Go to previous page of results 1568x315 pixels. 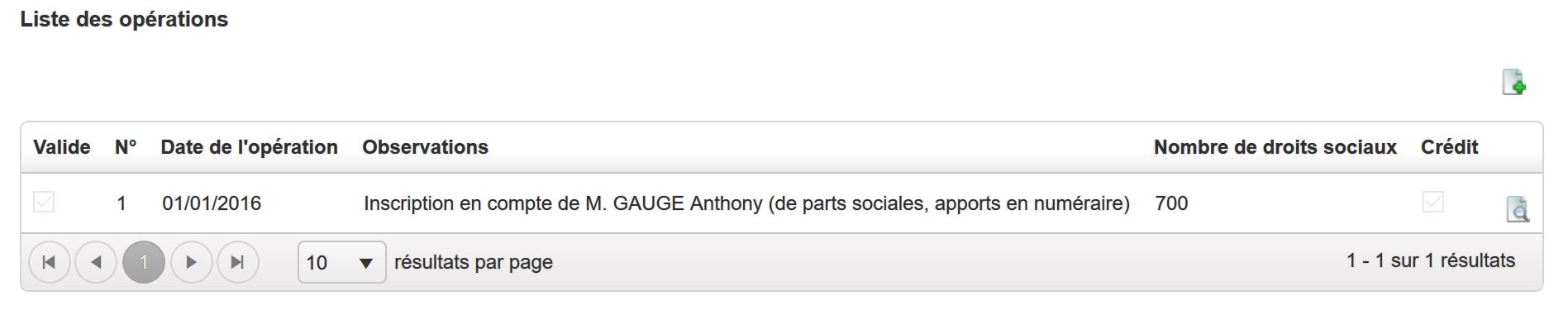[x=96, y=262]
